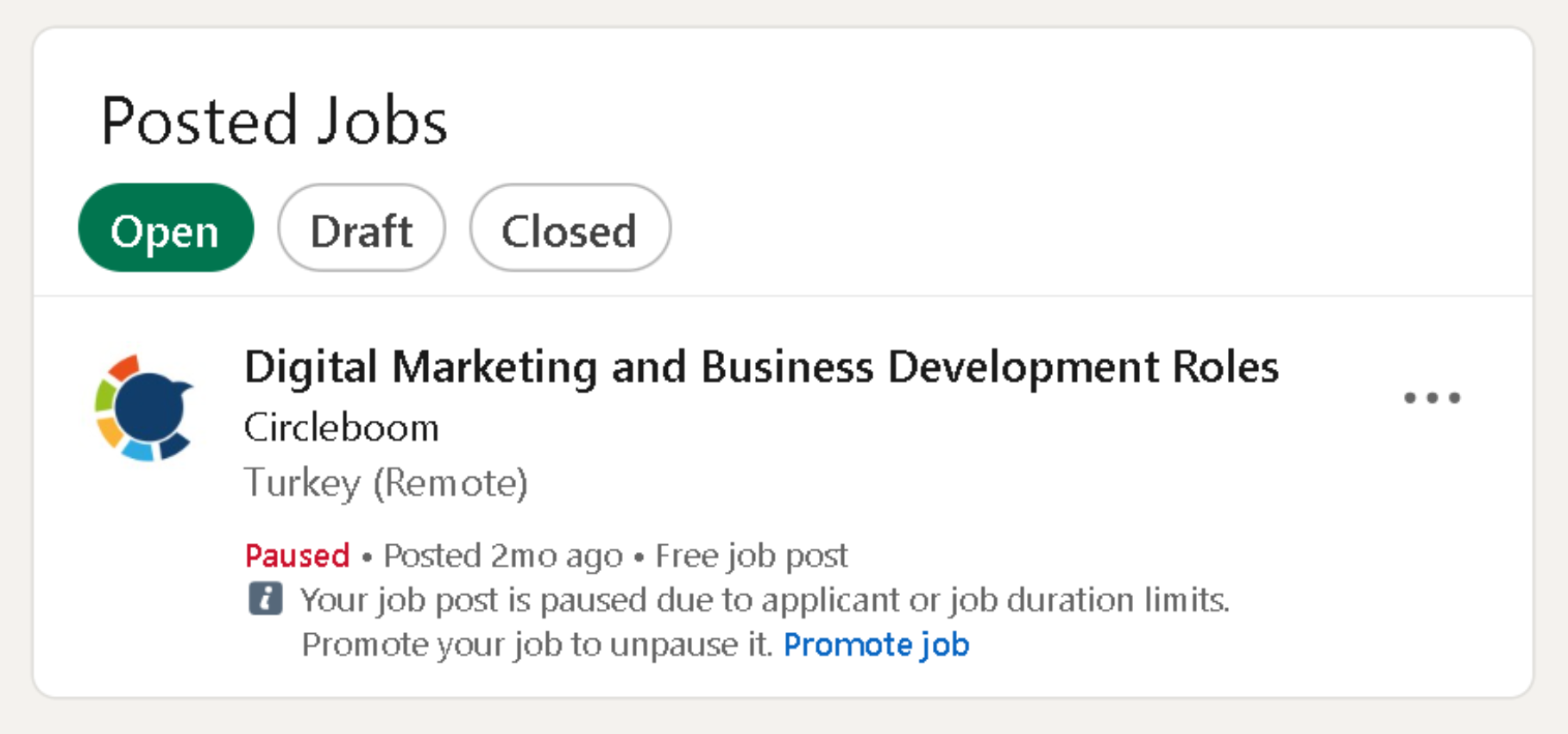Select the Open jobs filter
The width and height of the screenshot is (1568, 734).
(x=165, y=229)
